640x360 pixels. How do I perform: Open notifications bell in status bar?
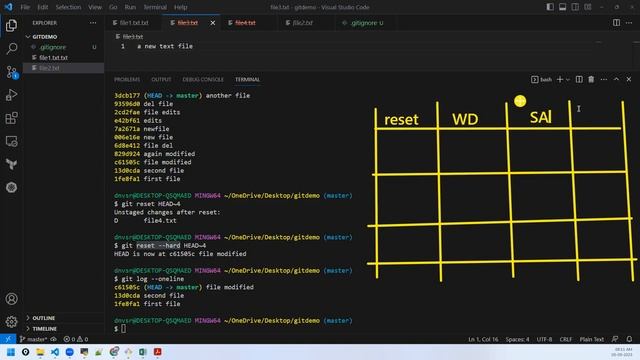[629, 339]
